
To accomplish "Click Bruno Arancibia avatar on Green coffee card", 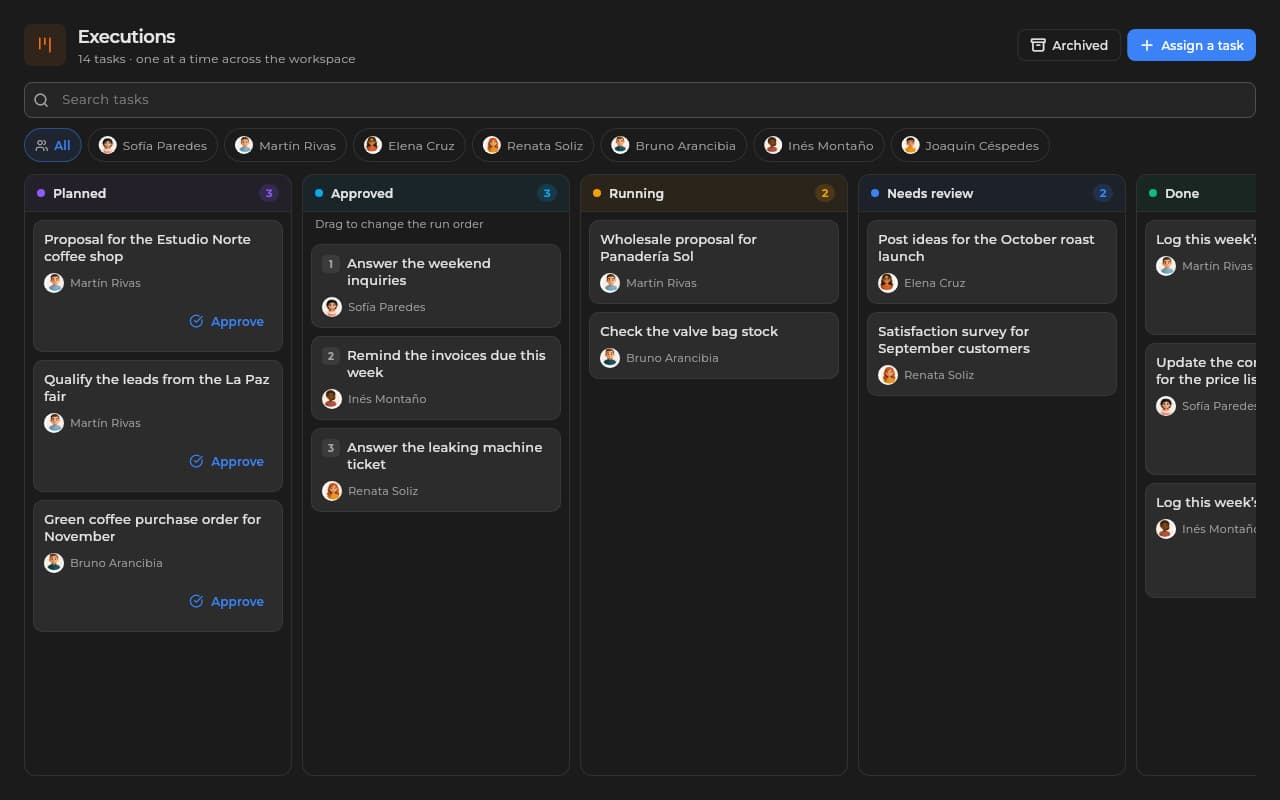I will (x=54, y=563).
